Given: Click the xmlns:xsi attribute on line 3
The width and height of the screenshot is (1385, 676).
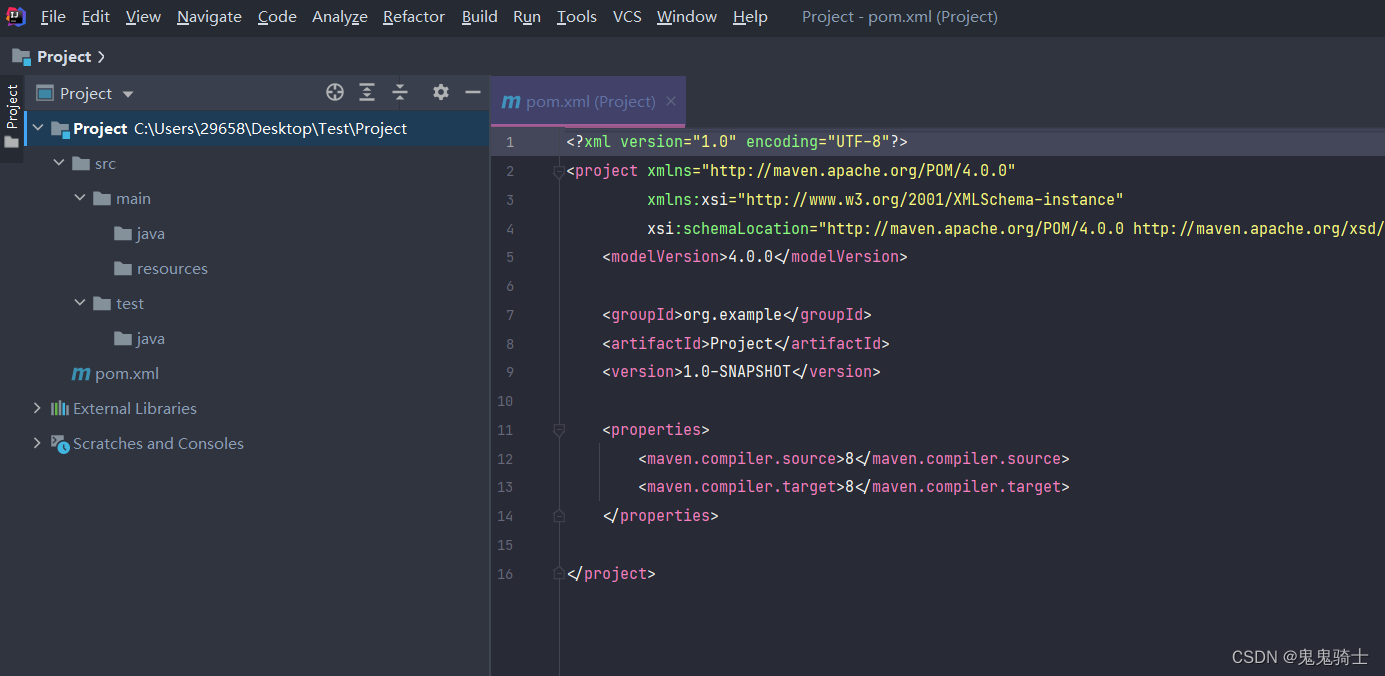Looking at the screenshot, I should pos(885,200).
